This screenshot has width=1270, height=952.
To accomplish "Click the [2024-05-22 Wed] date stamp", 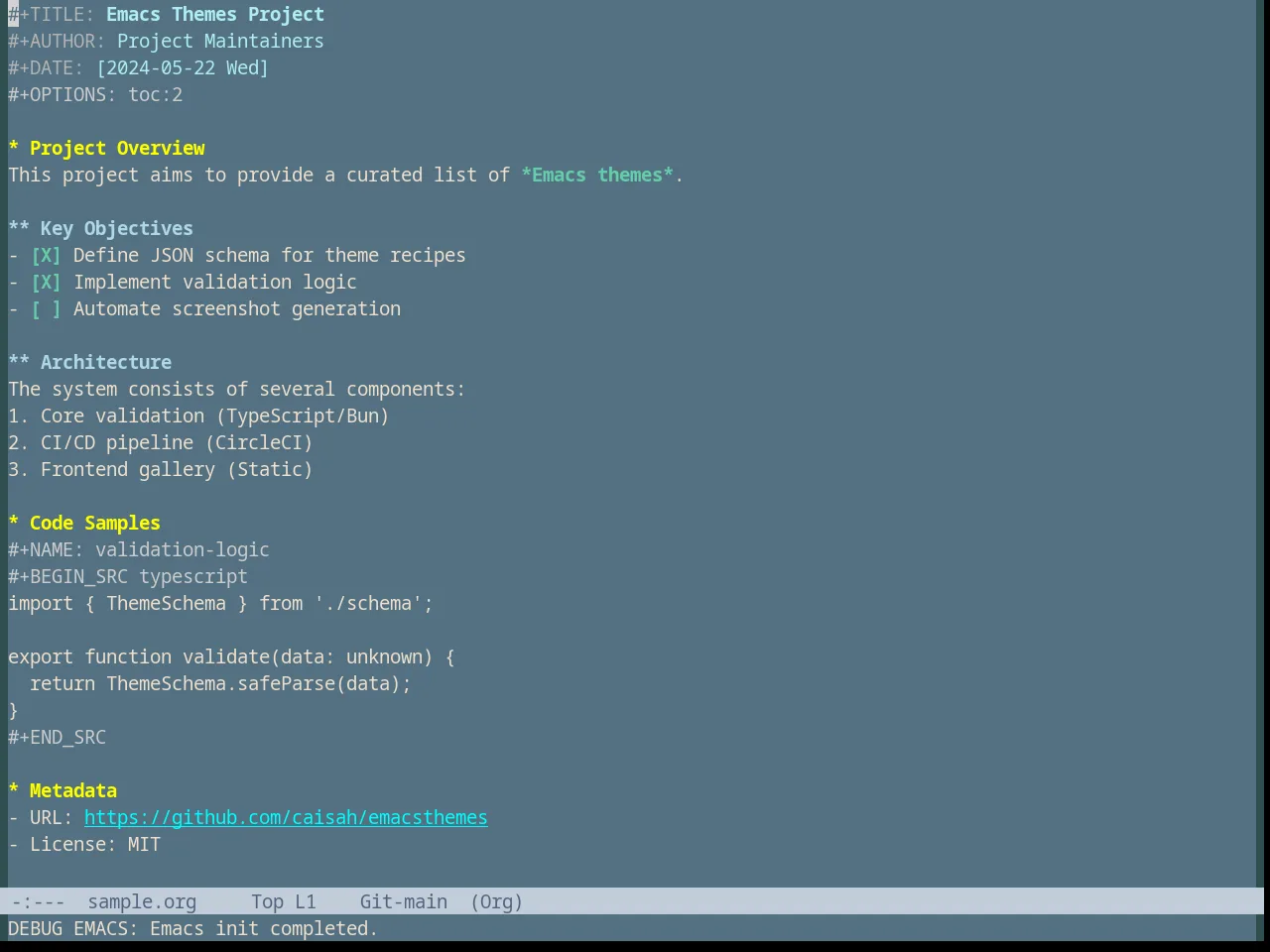I will point(183,68).
